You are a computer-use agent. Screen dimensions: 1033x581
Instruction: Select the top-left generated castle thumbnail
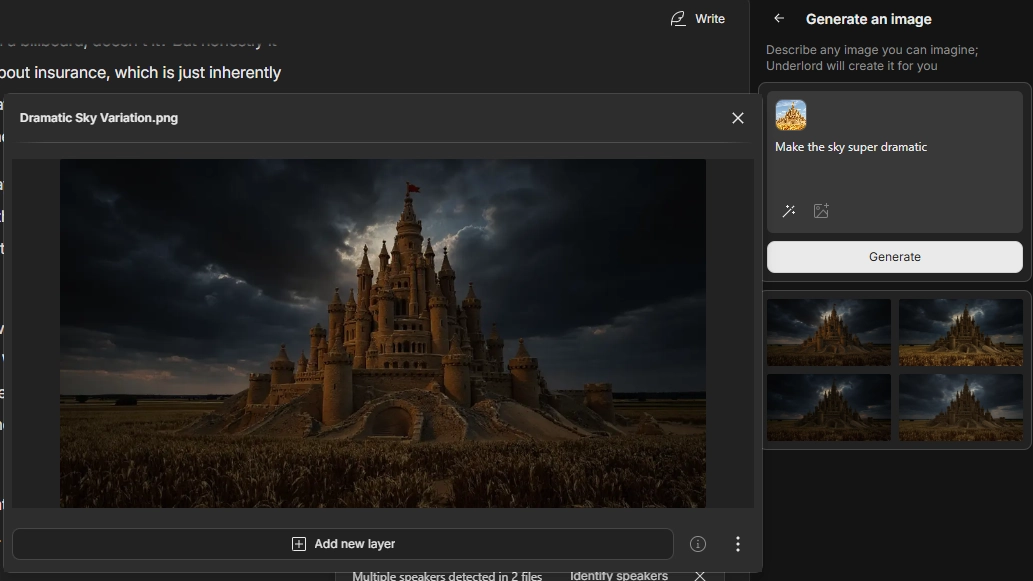[829, 333]
